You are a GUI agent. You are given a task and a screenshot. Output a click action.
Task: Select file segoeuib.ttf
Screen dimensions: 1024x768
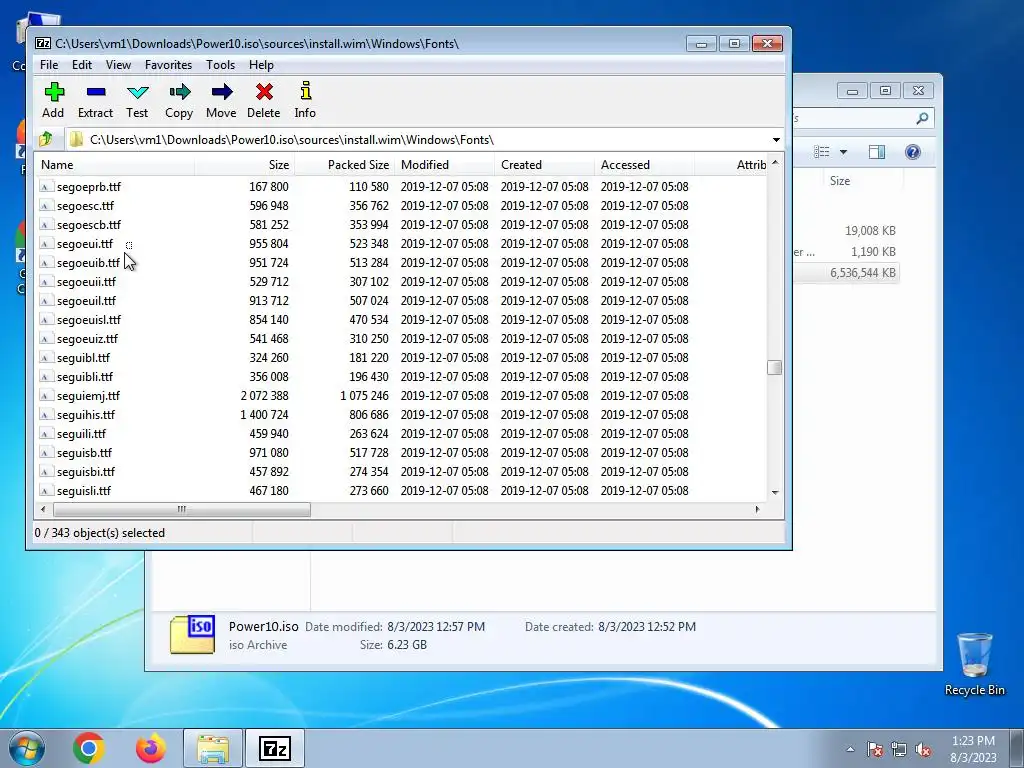(88, 263)
